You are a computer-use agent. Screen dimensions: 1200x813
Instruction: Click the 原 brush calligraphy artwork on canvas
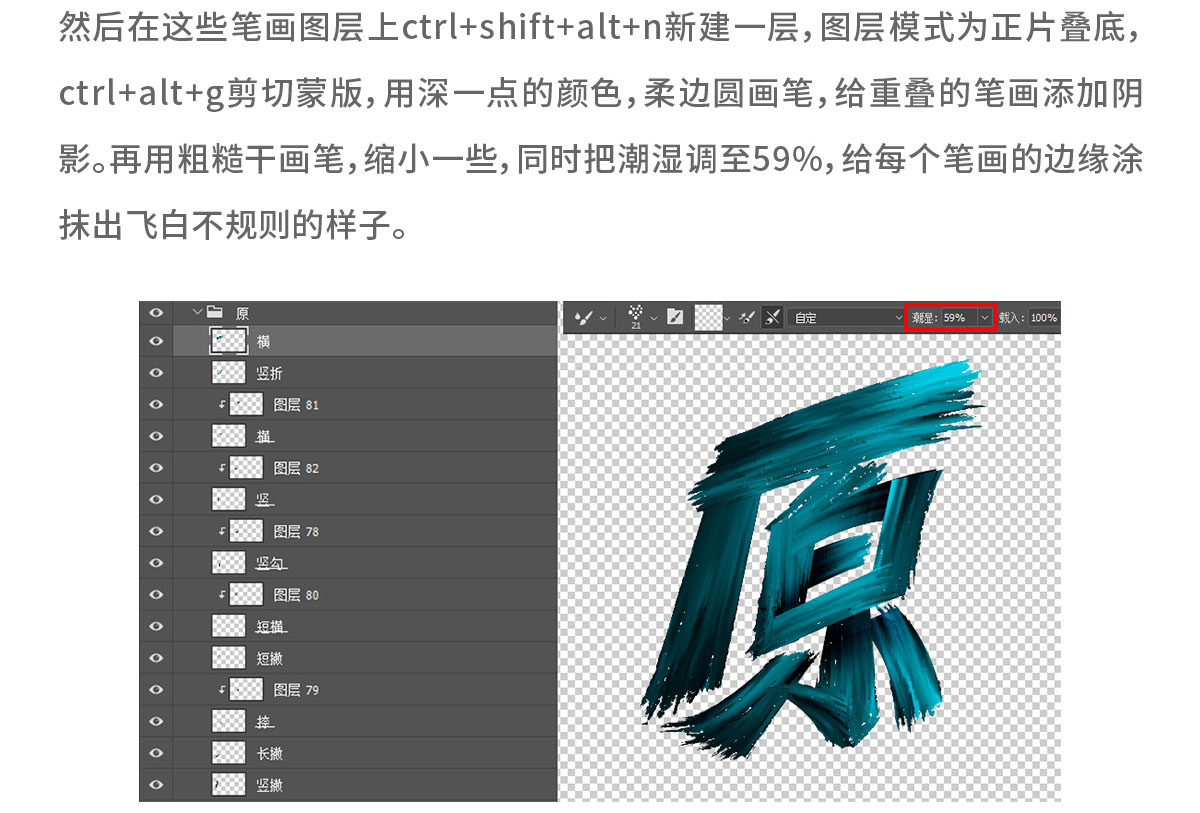812,560
